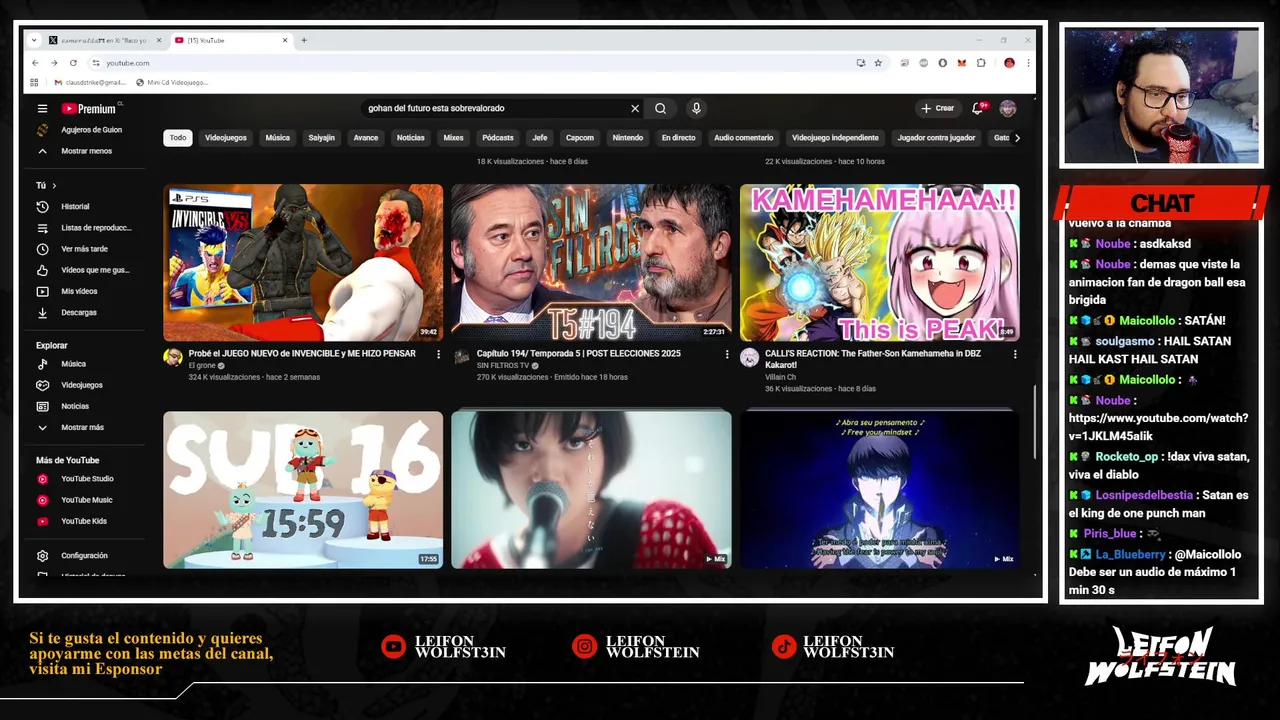Screen dimensions: 1280x720
Task: Open Listas de reproducción in sidebar
Action: [85, 227]
